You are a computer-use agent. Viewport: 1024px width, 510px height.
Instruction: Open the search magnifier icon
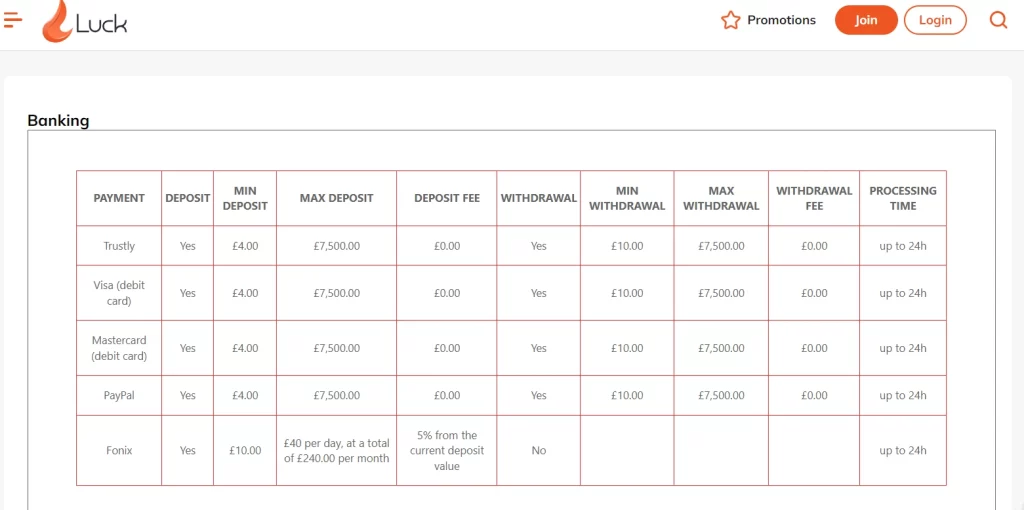999,20
